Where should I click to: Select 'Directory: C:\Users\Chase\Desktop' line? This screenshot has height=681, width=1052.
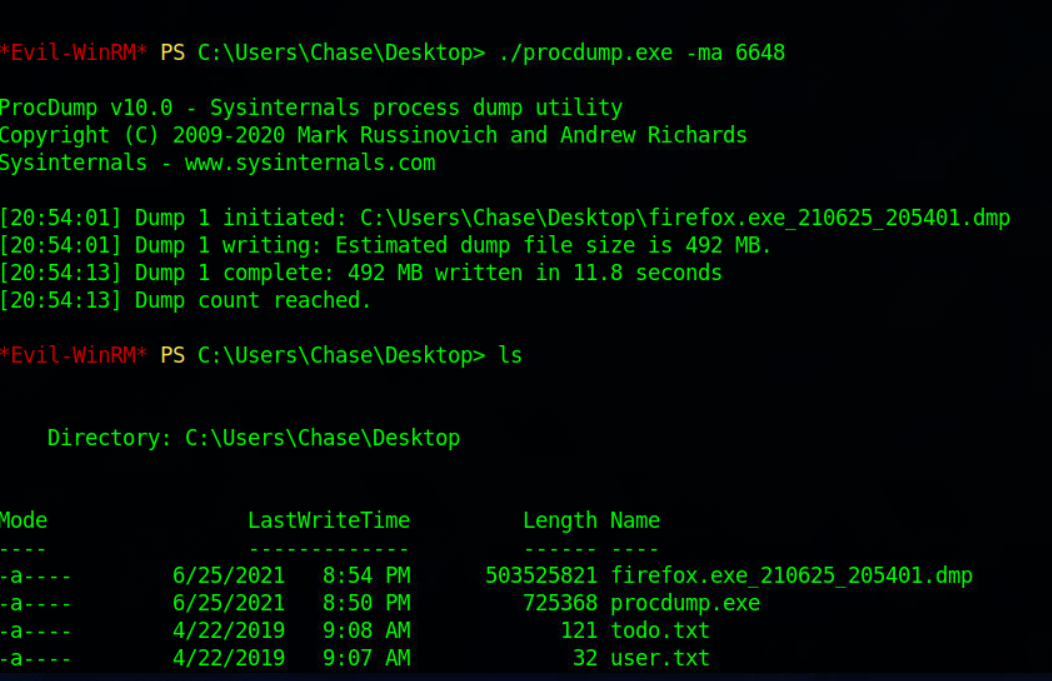pyautogui.click(x=254, y=438)
